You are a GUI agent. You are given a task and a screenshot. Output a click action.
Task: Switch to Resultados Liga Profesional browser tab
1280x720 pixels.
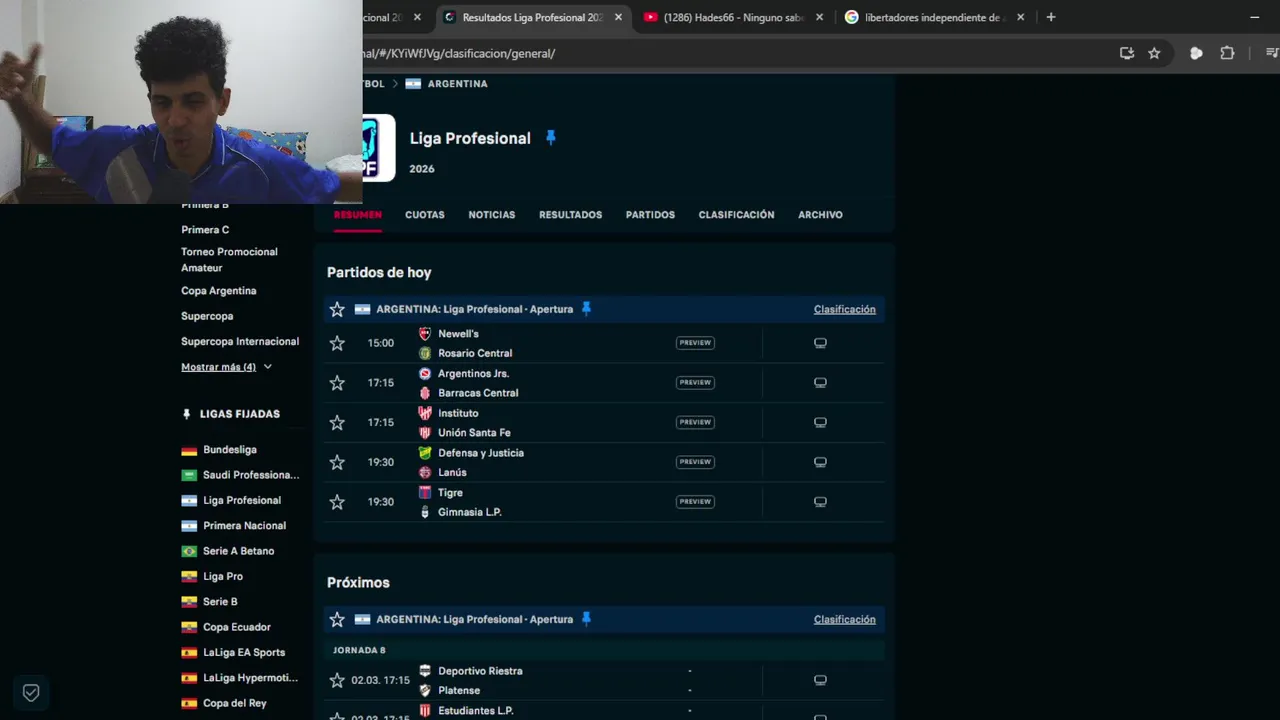click(533, 17)
